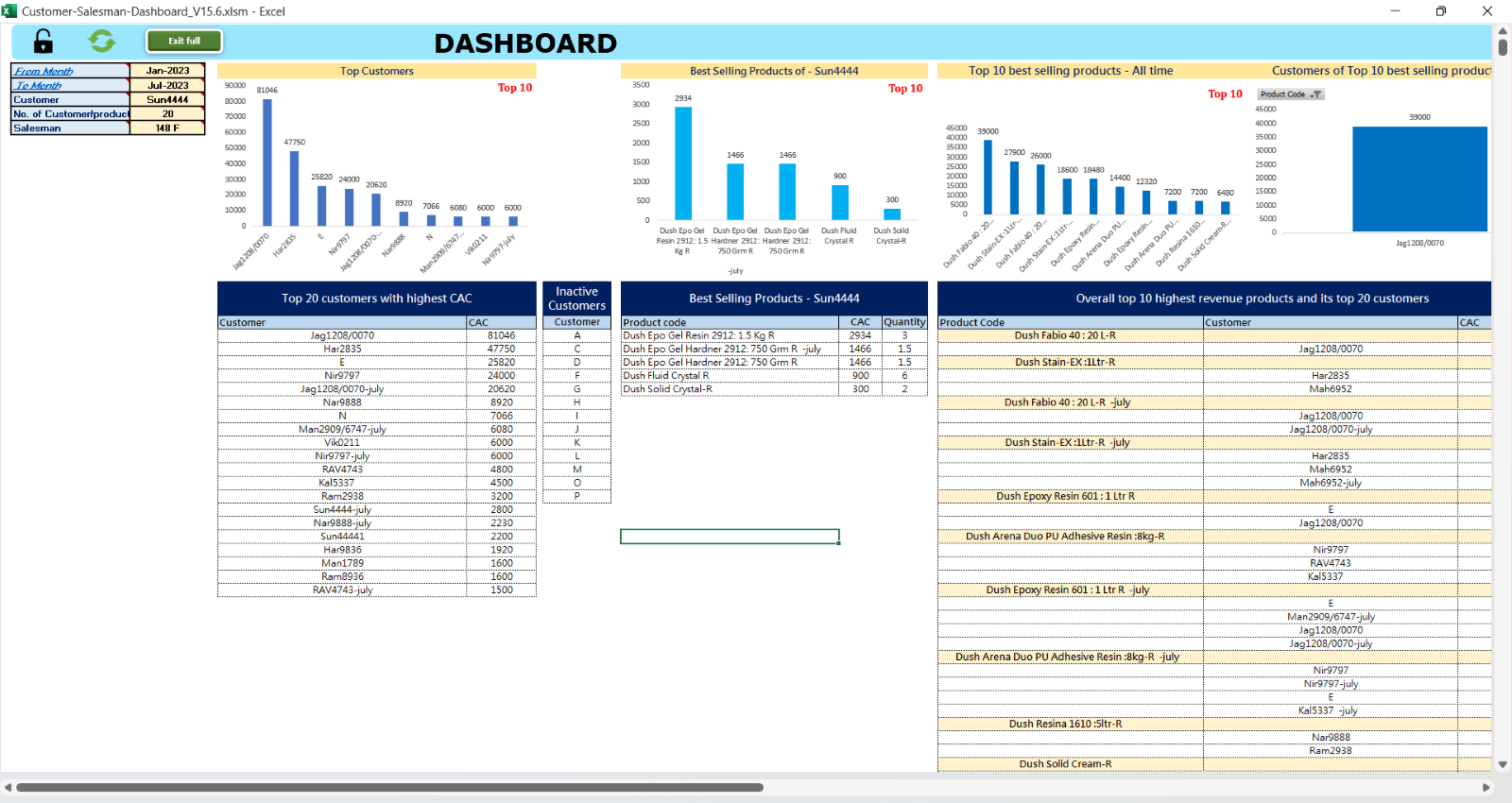The width and height of the screenshot is (1512, 803).
Task: Select the Jan-2023 From Month cell
Action: (x=167, y=71)
